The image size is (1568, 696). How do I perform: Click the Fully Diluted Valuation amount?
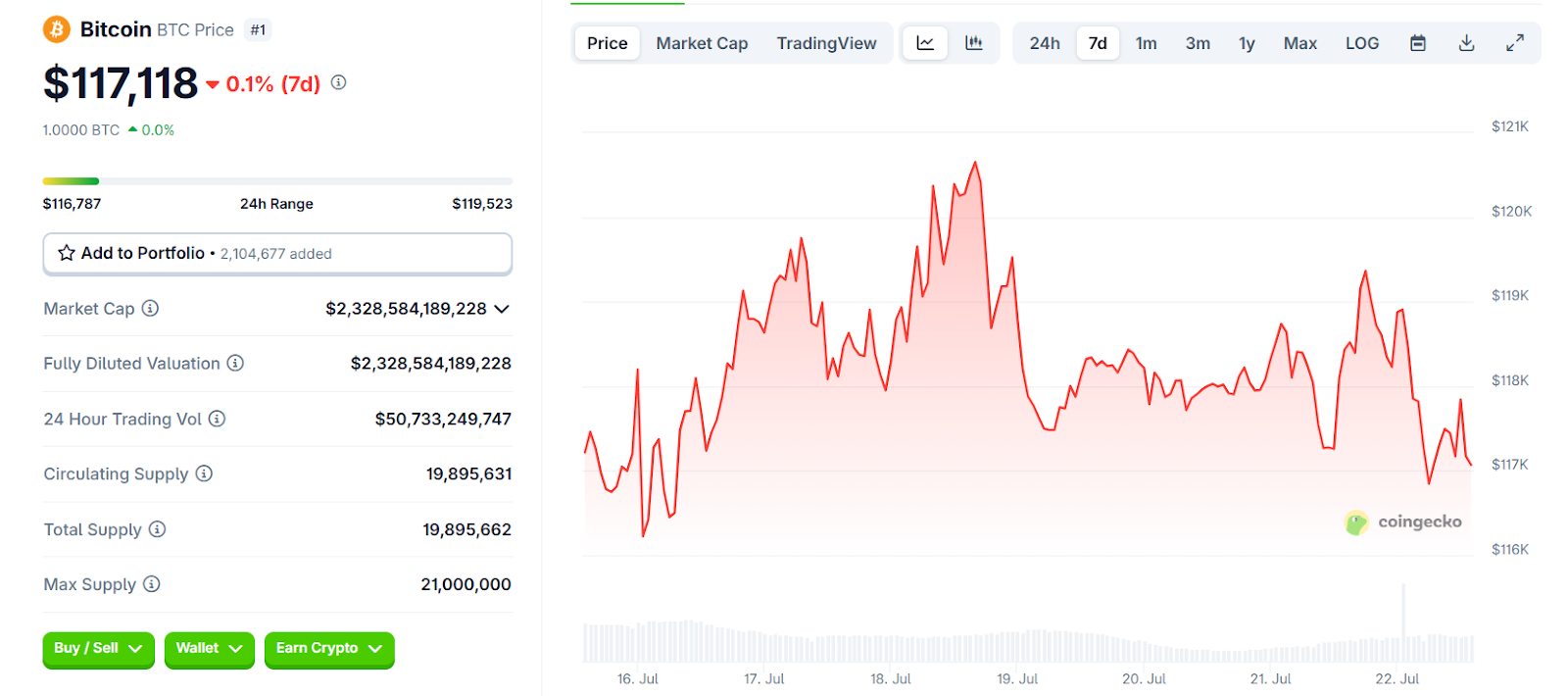pos(431,363)
